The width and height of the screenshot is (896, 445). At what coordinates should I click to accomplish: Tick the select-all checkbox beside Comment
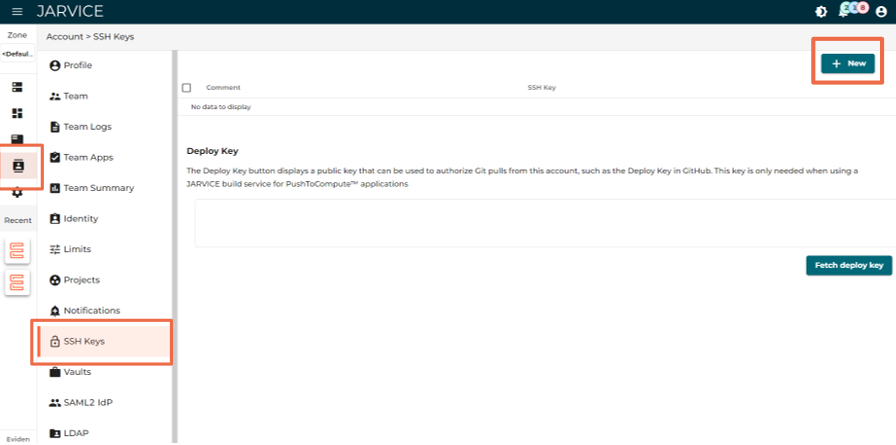186,88
